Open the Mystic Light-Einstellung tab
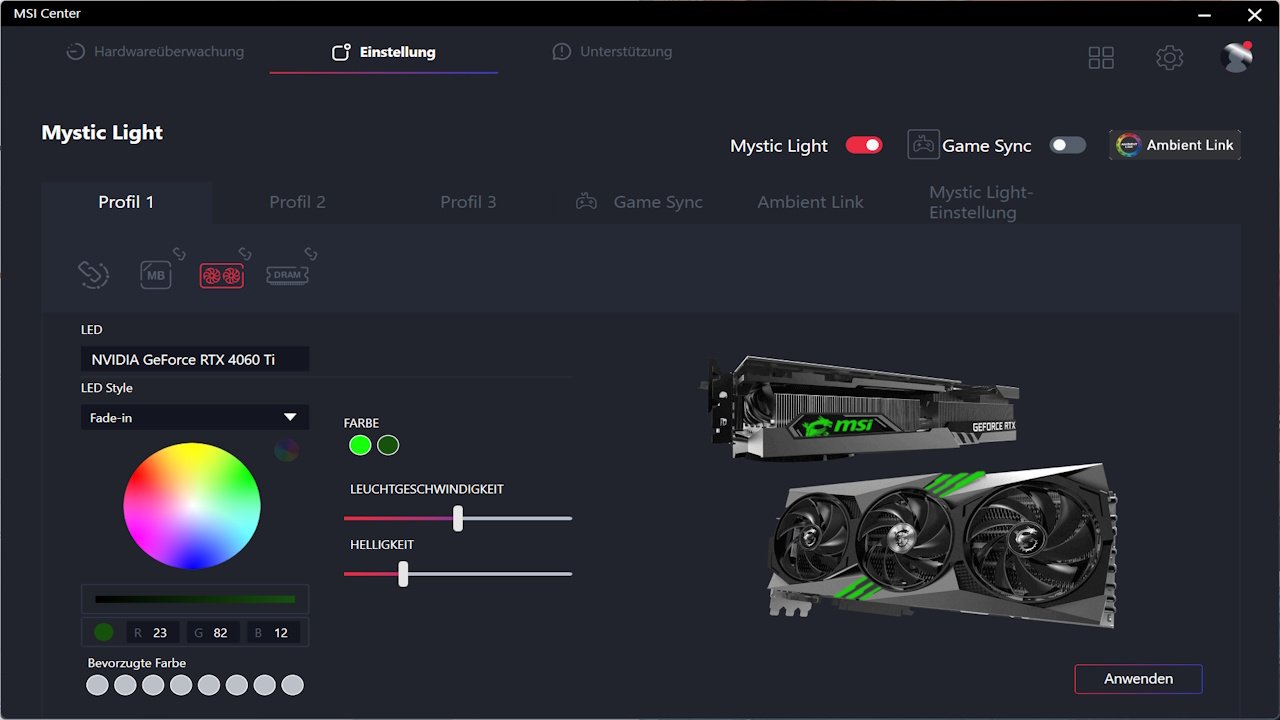This screenshot has height=720, width=1280. tap(980, 202)
